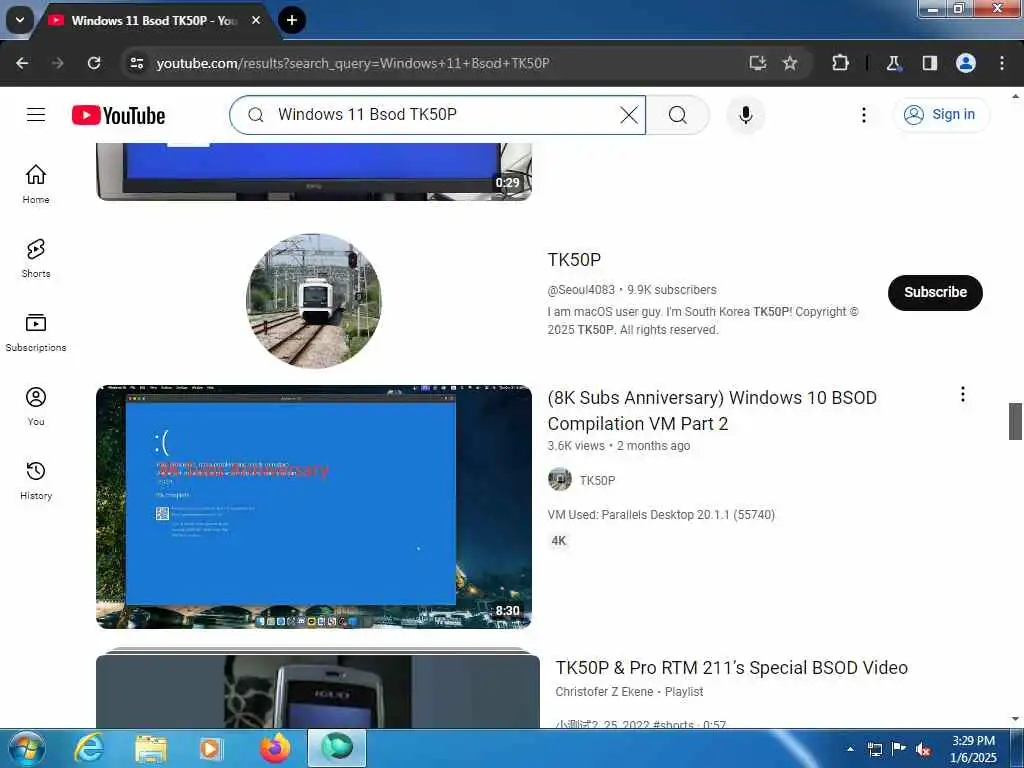1024x768 pixels.
Task: Open site information icon in address bar
Action: (136, 63)
